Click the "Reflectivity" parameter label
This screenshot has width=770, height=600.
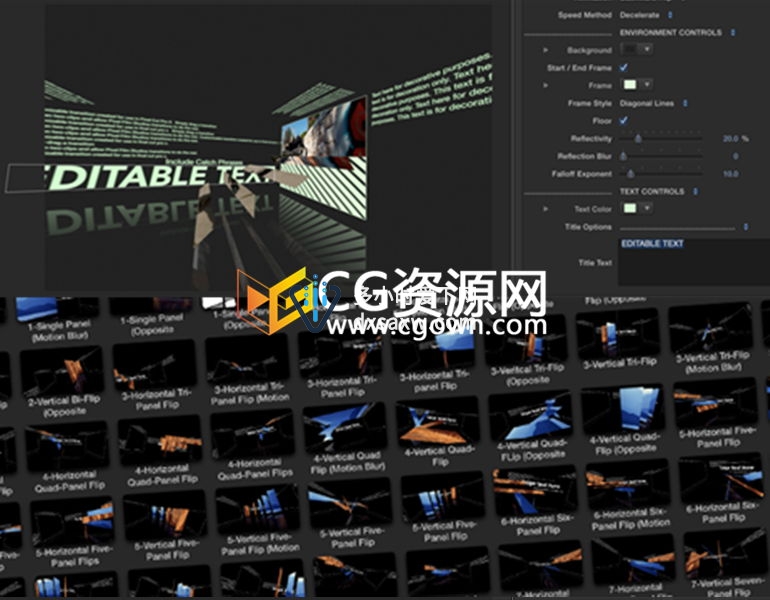coord(591,139)
